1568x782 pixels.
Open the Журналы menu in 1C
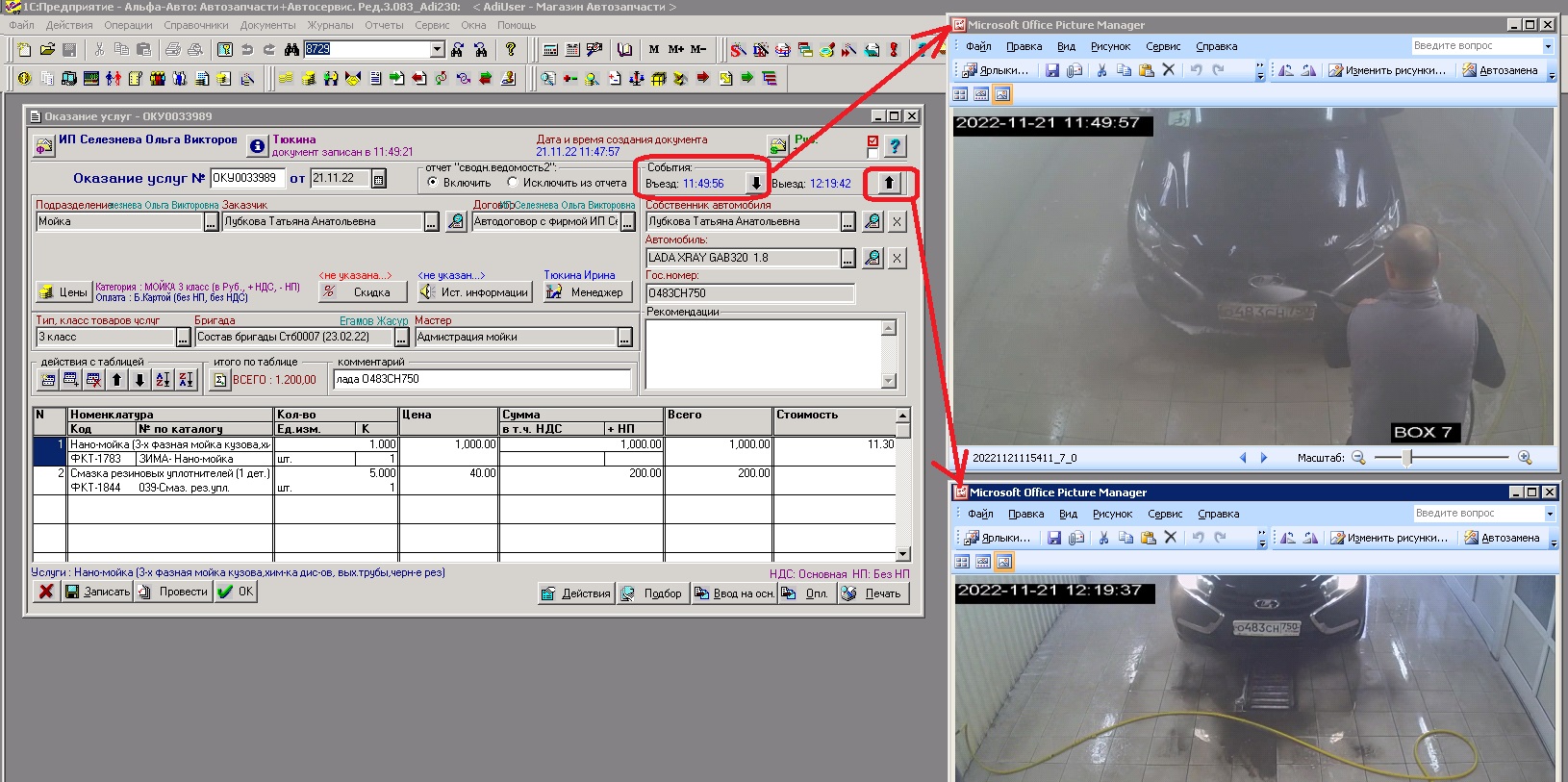tap(330, 26)
